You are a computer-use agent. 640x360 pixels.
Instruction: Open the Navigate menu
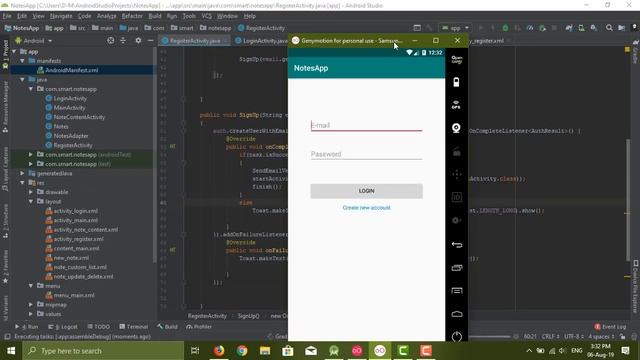(x=61, y=16)
